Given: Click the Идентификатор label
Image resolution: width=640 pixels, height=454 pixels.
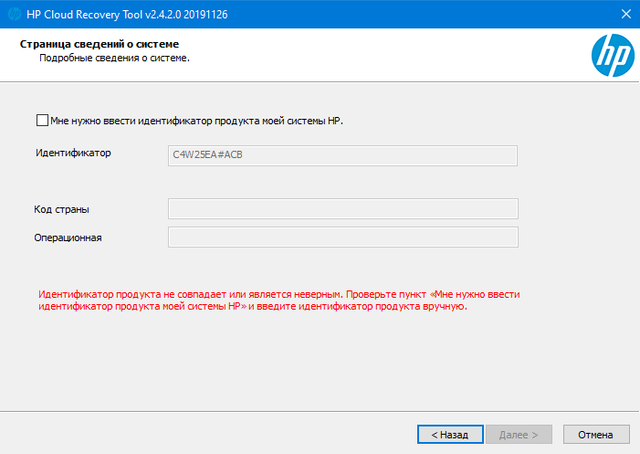Looking at the screenshot, I should pyautogui.click(x=73, y=153).
